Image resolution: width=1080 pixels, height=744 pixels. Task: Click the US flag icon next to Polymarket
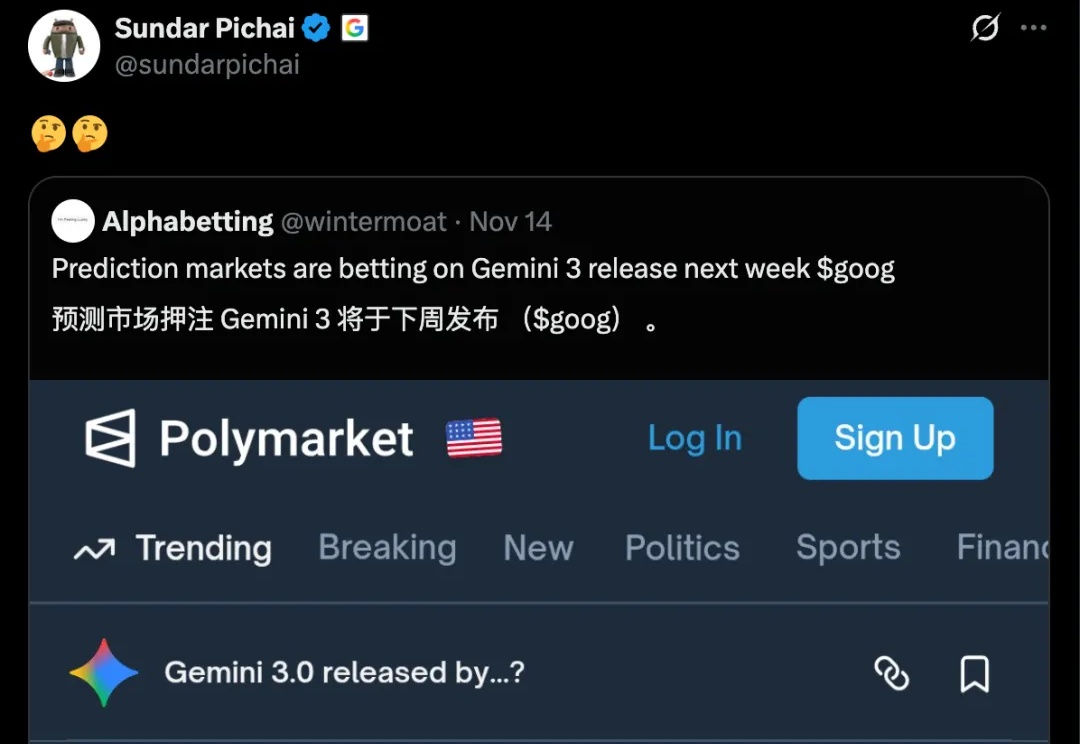pyautogui.click(x=473, y=437)
